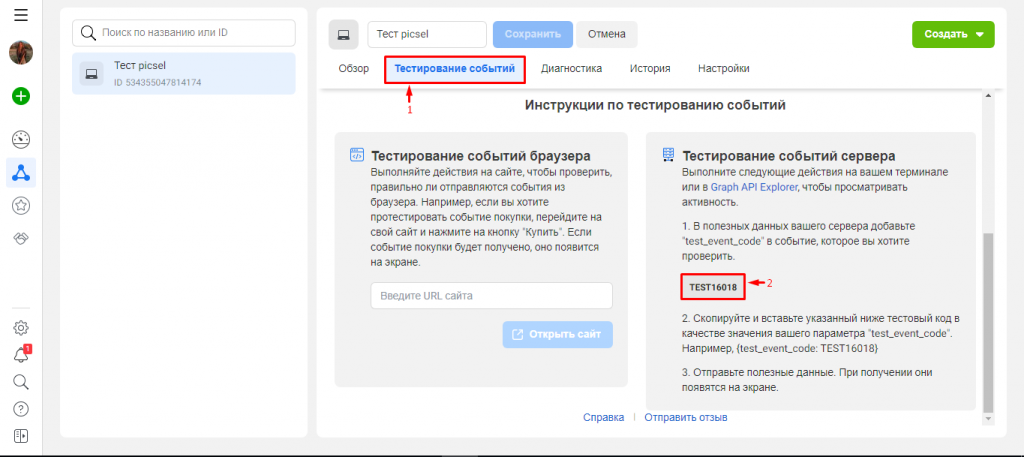Click the Отмена button
The width and height of the screenshot is (1024, 457).
point(607,35)
